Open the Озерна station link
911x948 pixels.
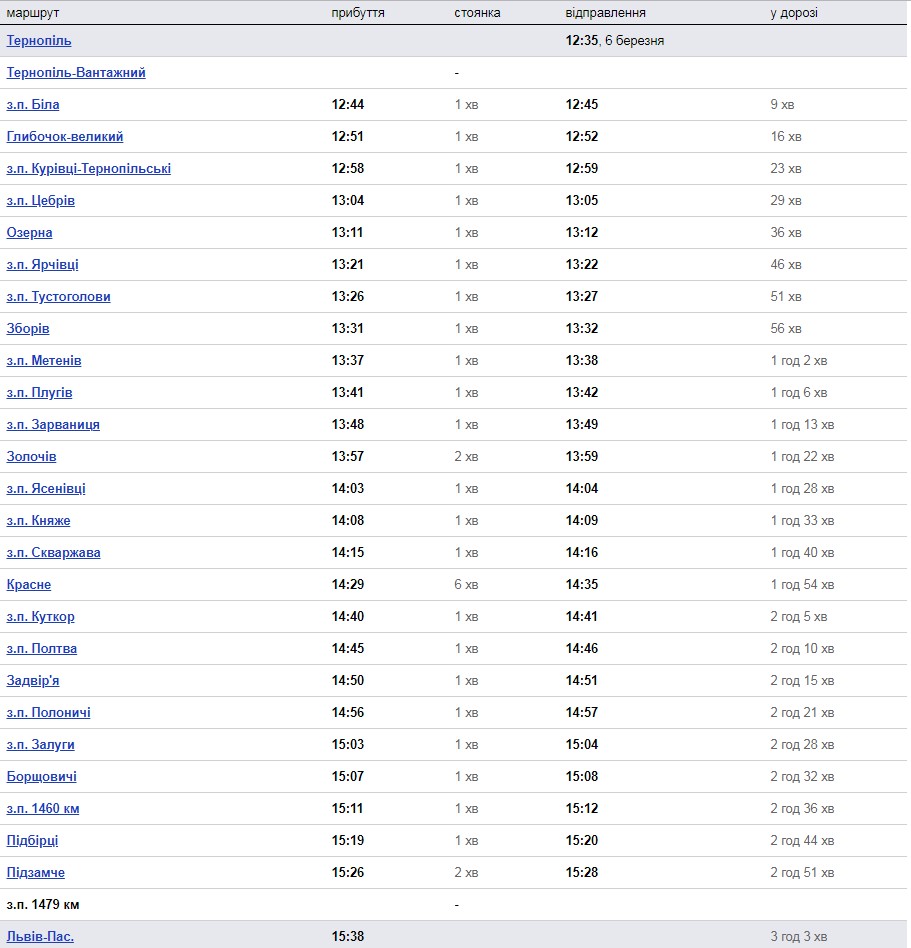[30, 233]
